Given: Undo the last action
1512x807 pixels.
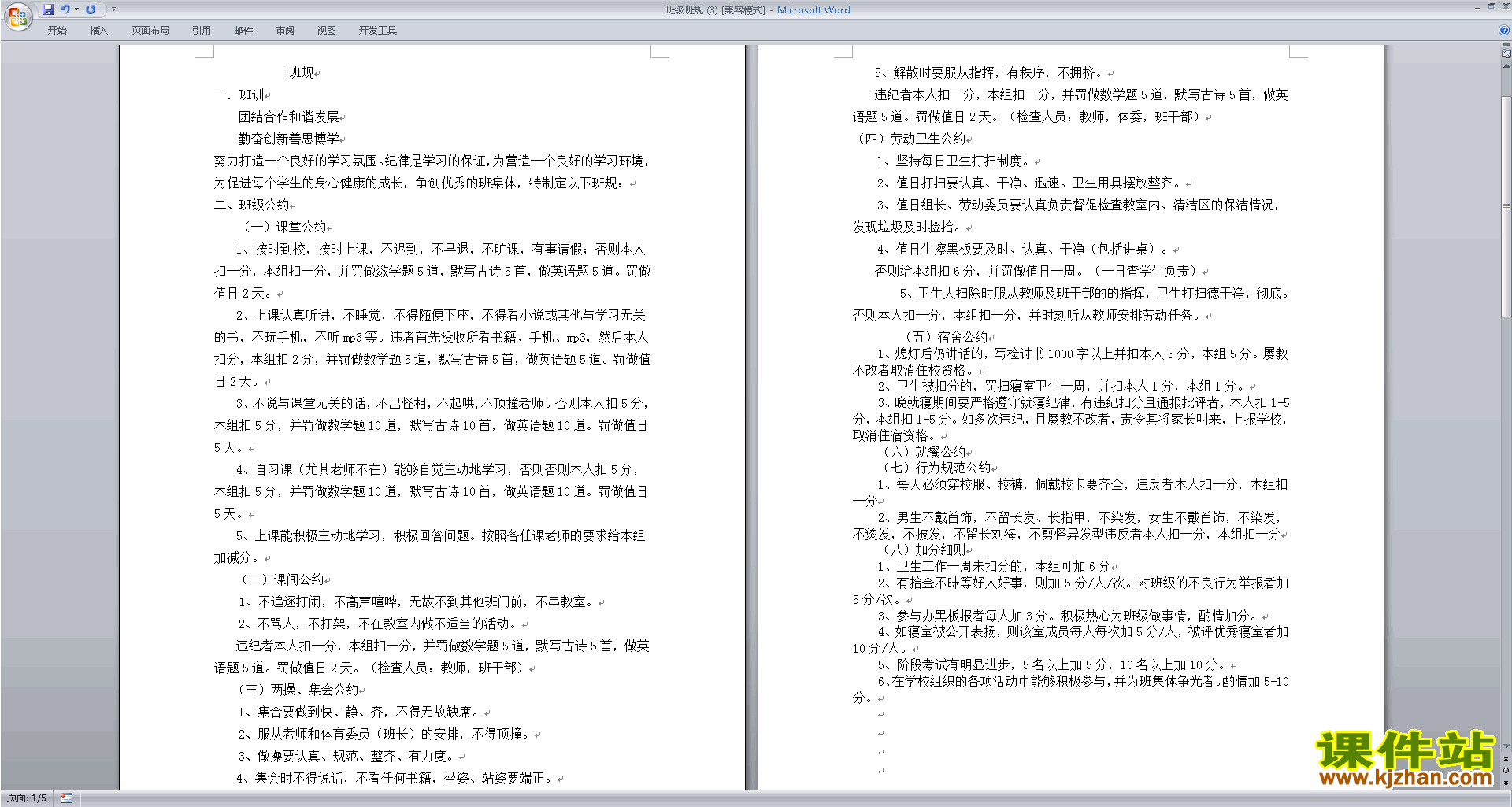Looking at the screenshot, I should coord(65,9).
